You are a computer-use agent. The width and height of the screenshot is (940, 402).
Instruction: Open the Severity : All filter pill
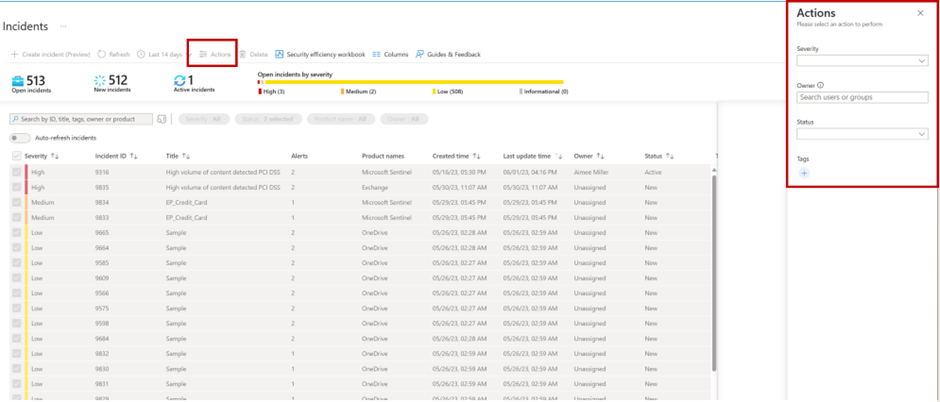click(x=203, y=119)
